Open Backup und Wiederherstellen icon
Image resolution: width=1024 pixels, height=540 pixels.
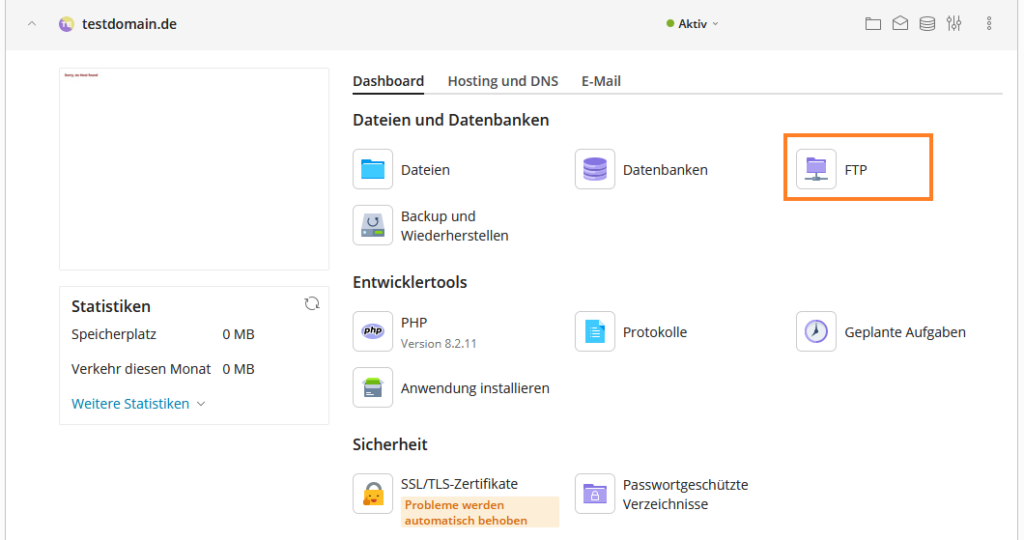[373, 225]
